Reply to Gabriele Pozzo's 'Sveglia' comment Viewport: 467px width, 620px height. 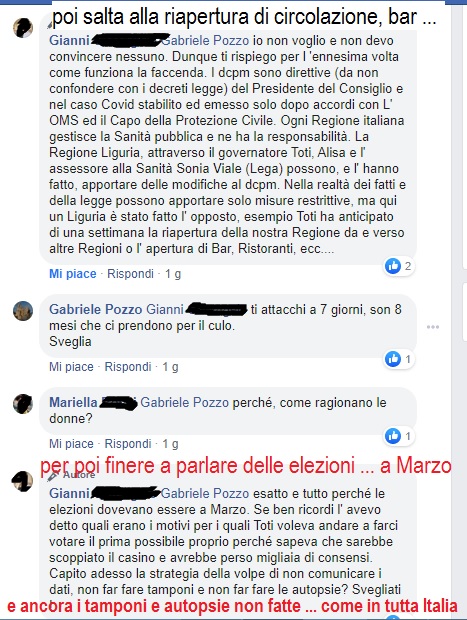pyautogui.click(x=128, y=367)
